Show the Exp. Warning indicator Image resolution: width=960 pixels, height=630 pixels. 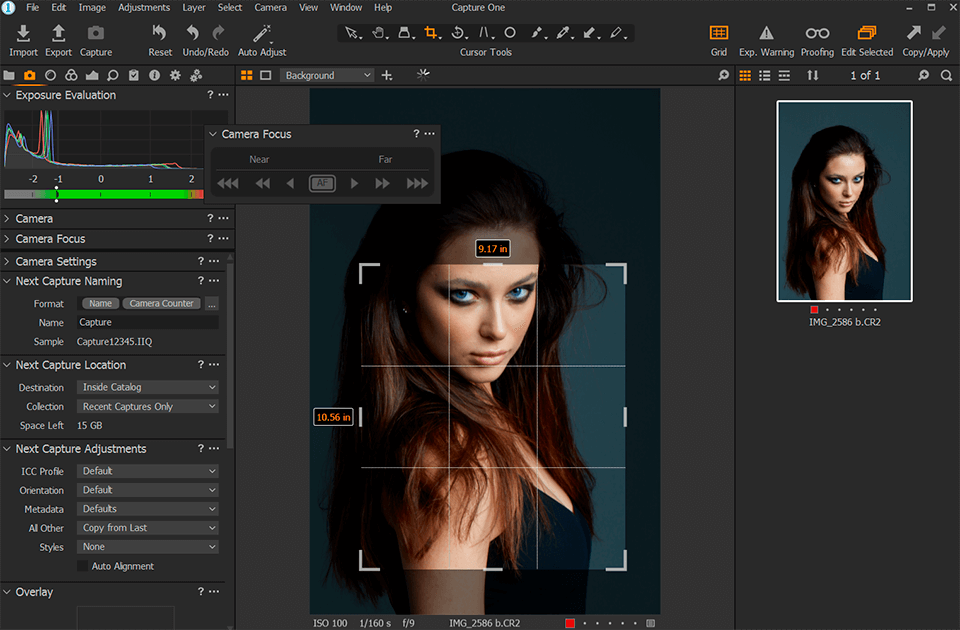(x=766, y=34)
